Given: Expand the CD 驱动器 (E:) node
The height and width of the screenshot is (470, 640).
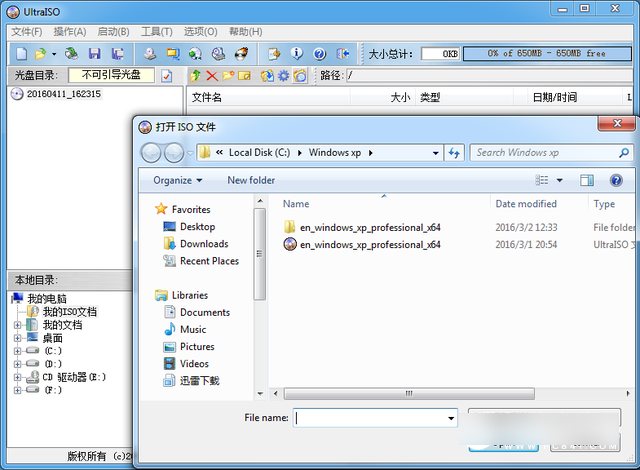Looking at the screenshot, I should coord(18,377).
